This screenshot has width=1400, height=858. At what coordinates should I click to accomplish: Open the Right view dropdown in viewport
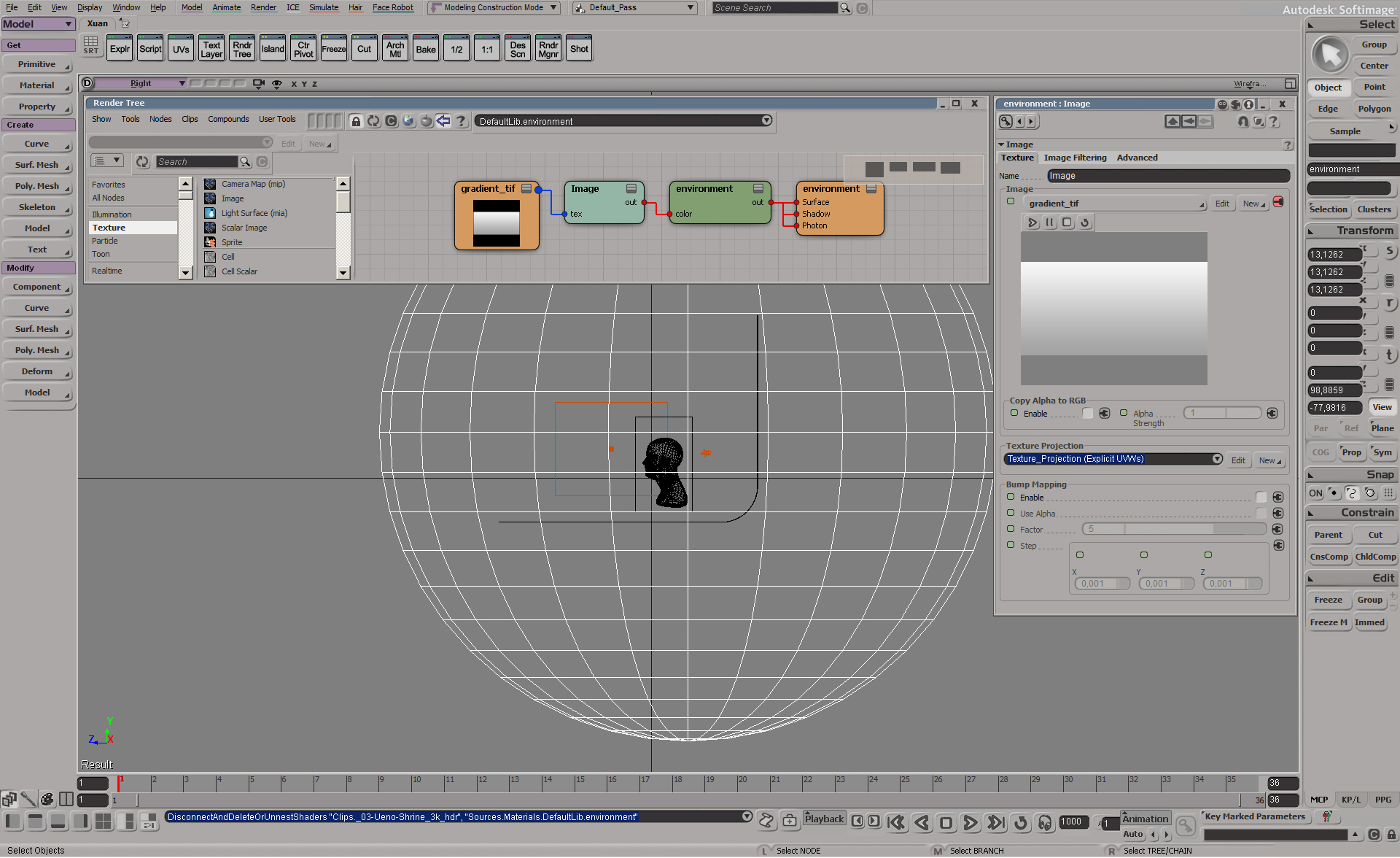click(x=141, y=84)
